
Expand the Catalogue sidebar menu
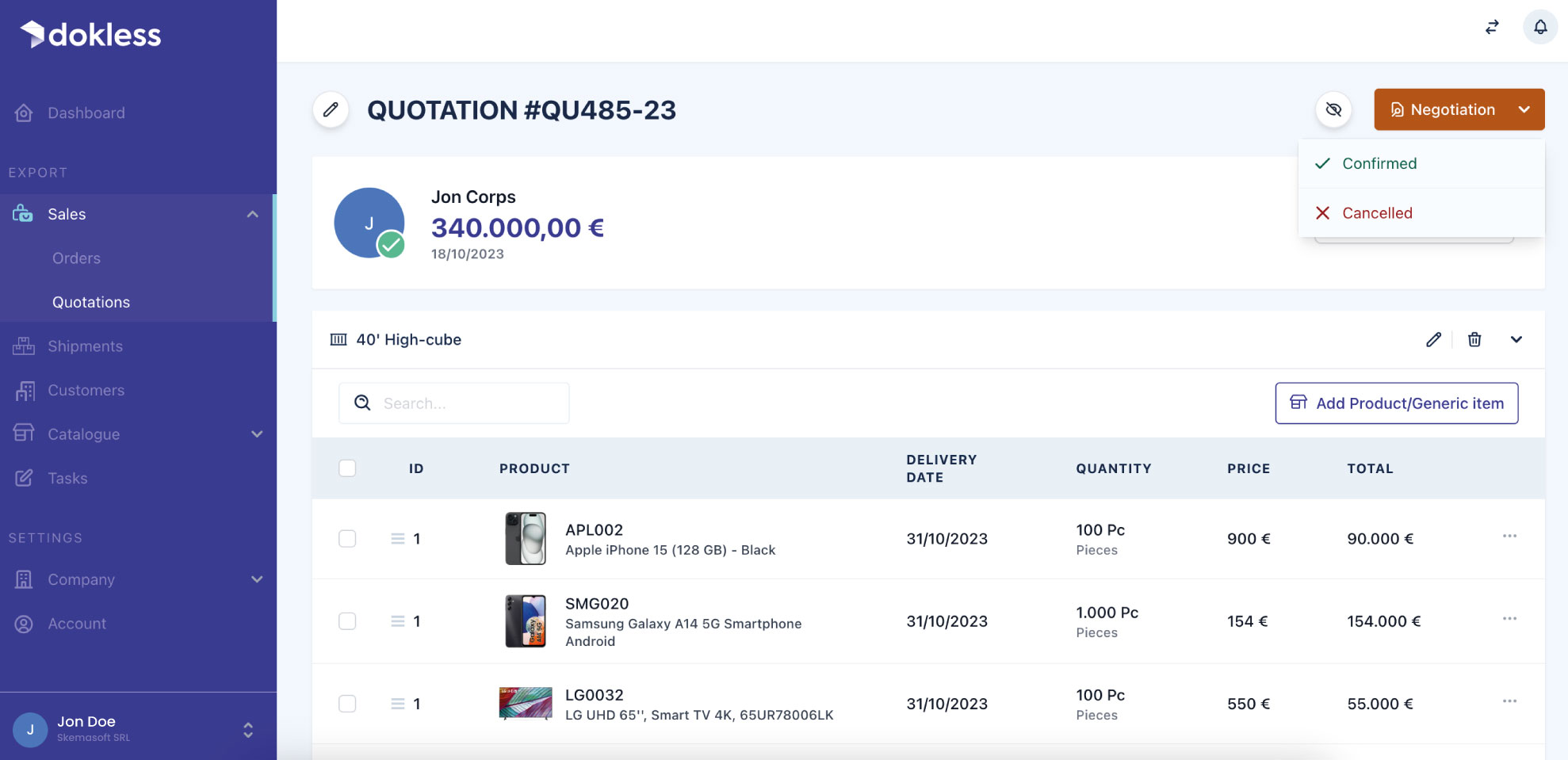pos(256,434)
